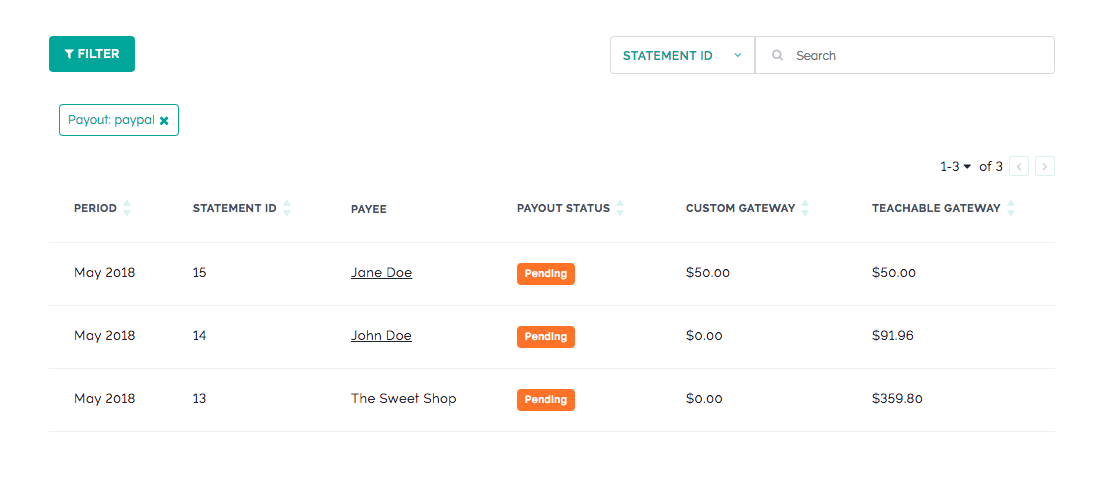Click Pending badge in The Sweet Shop row
The width and height of the screenshot is (1104, 492).
click(x=546, y=400)
